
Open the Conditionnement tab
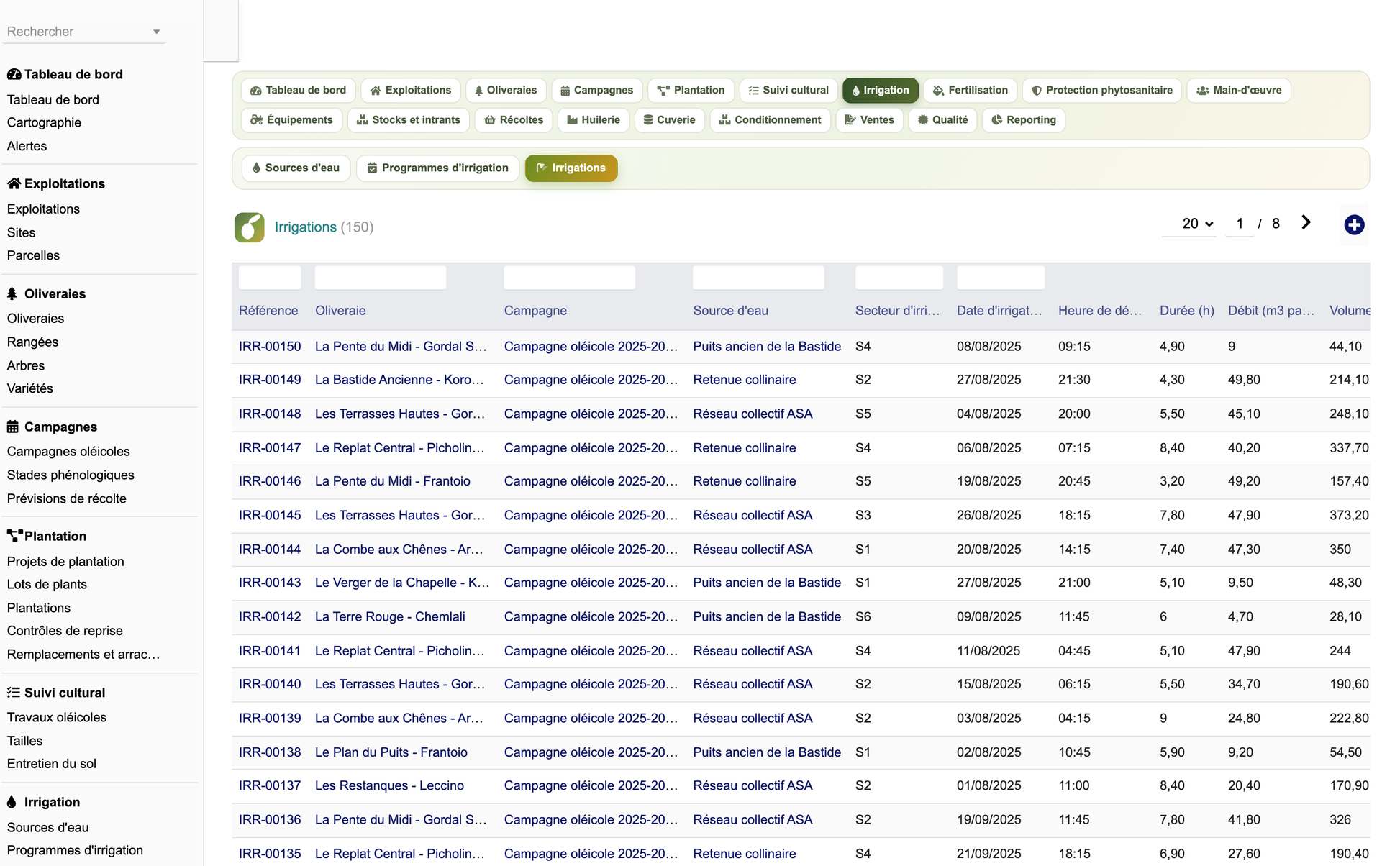770,119
